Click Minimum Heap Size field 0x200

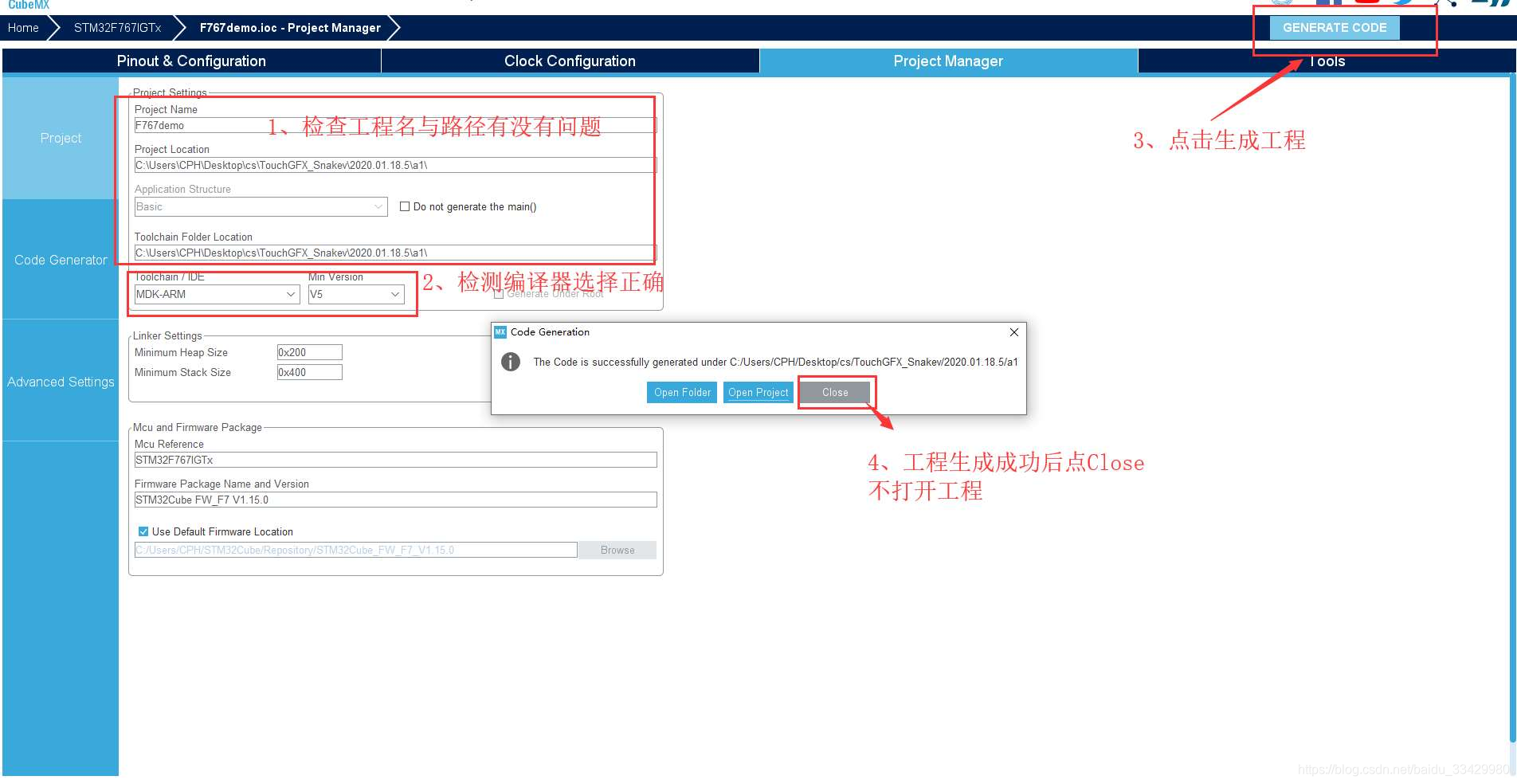coord(309,352)
